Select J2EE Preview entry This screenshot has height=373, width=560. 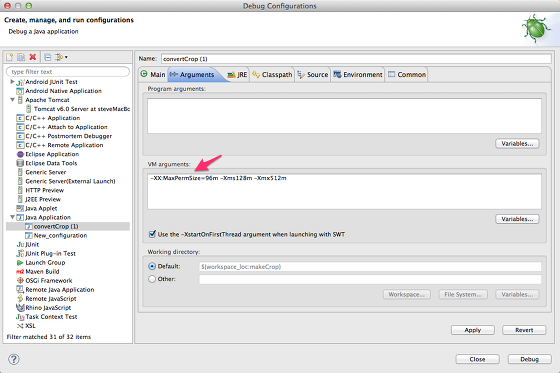[43, 199]
